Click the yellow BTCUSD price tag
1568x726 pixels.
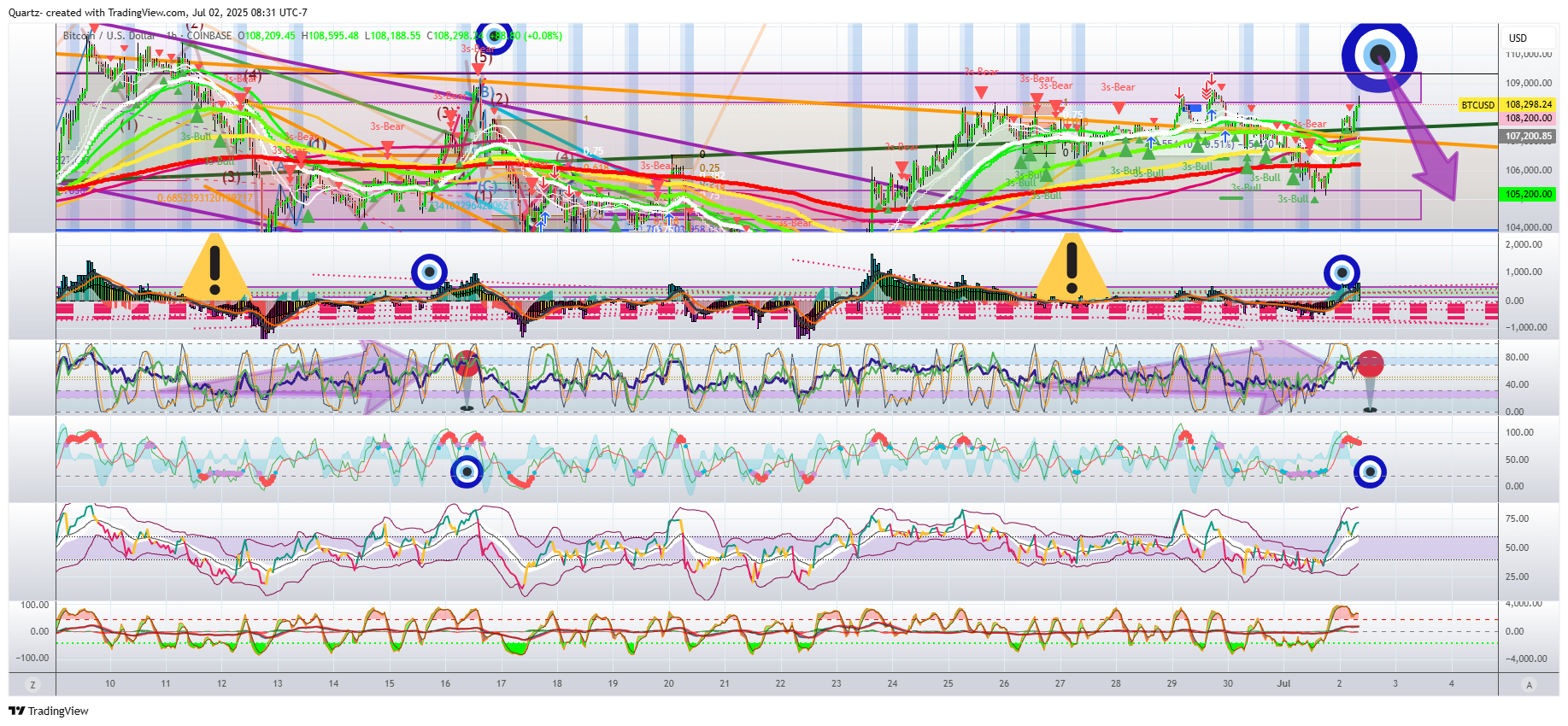click(x=1478, y=105)
